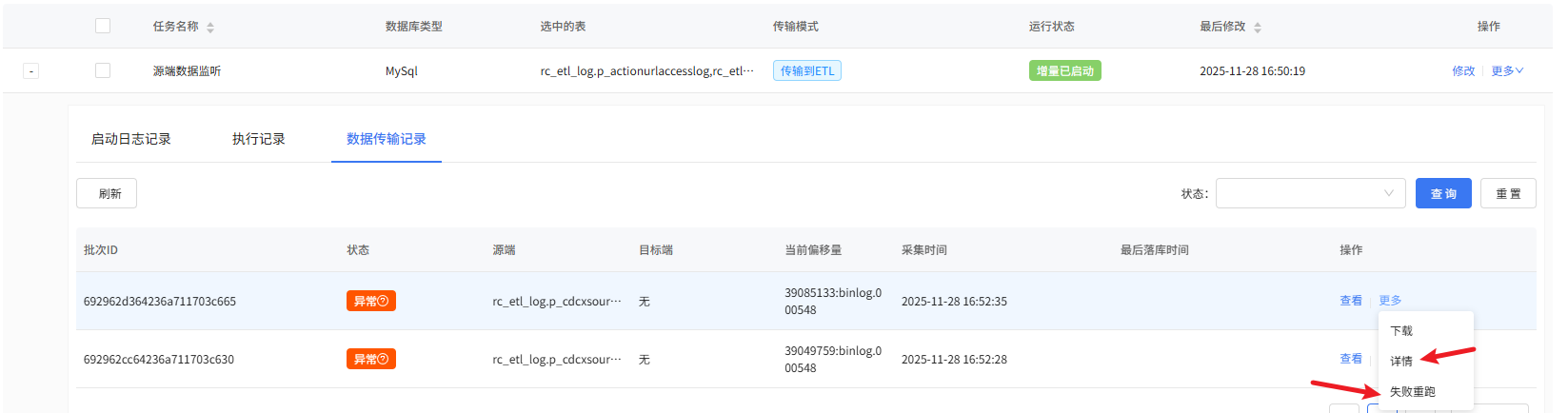
Task: Switch to 执行记录 tab
Action: click(259, 139)
